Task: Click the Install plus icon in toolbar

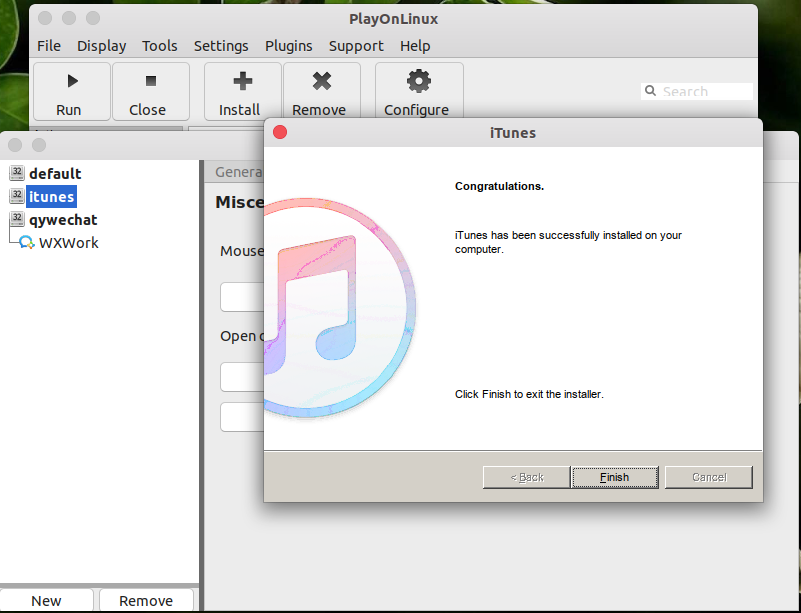Action: point(243,81)
